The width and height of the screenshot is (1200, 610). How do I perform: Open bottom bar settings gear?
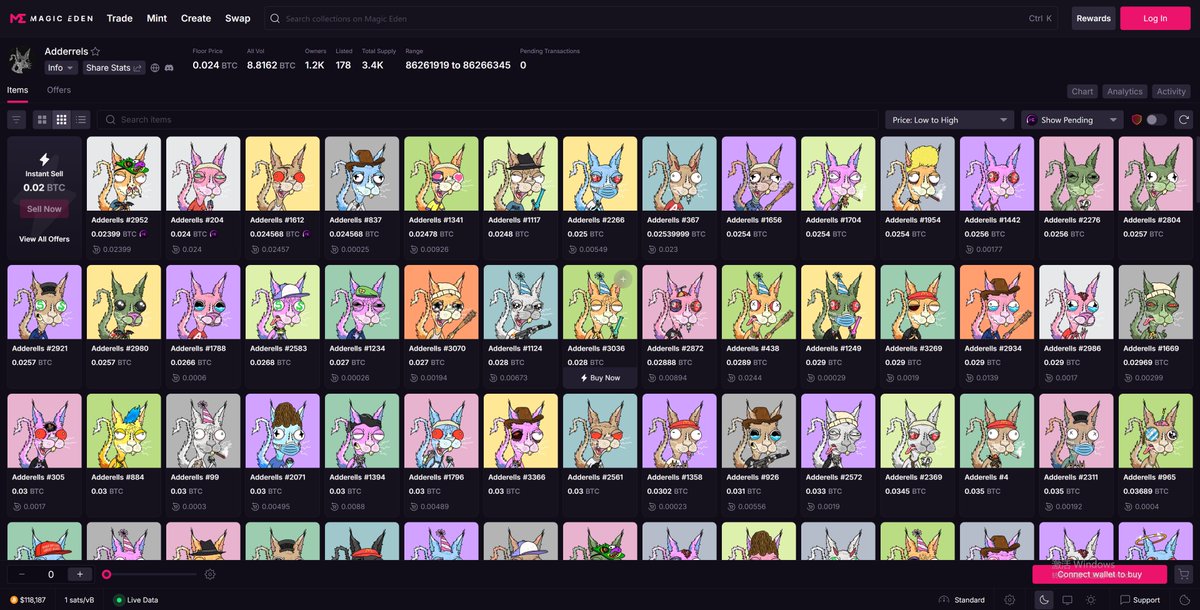pos(1010,600)
